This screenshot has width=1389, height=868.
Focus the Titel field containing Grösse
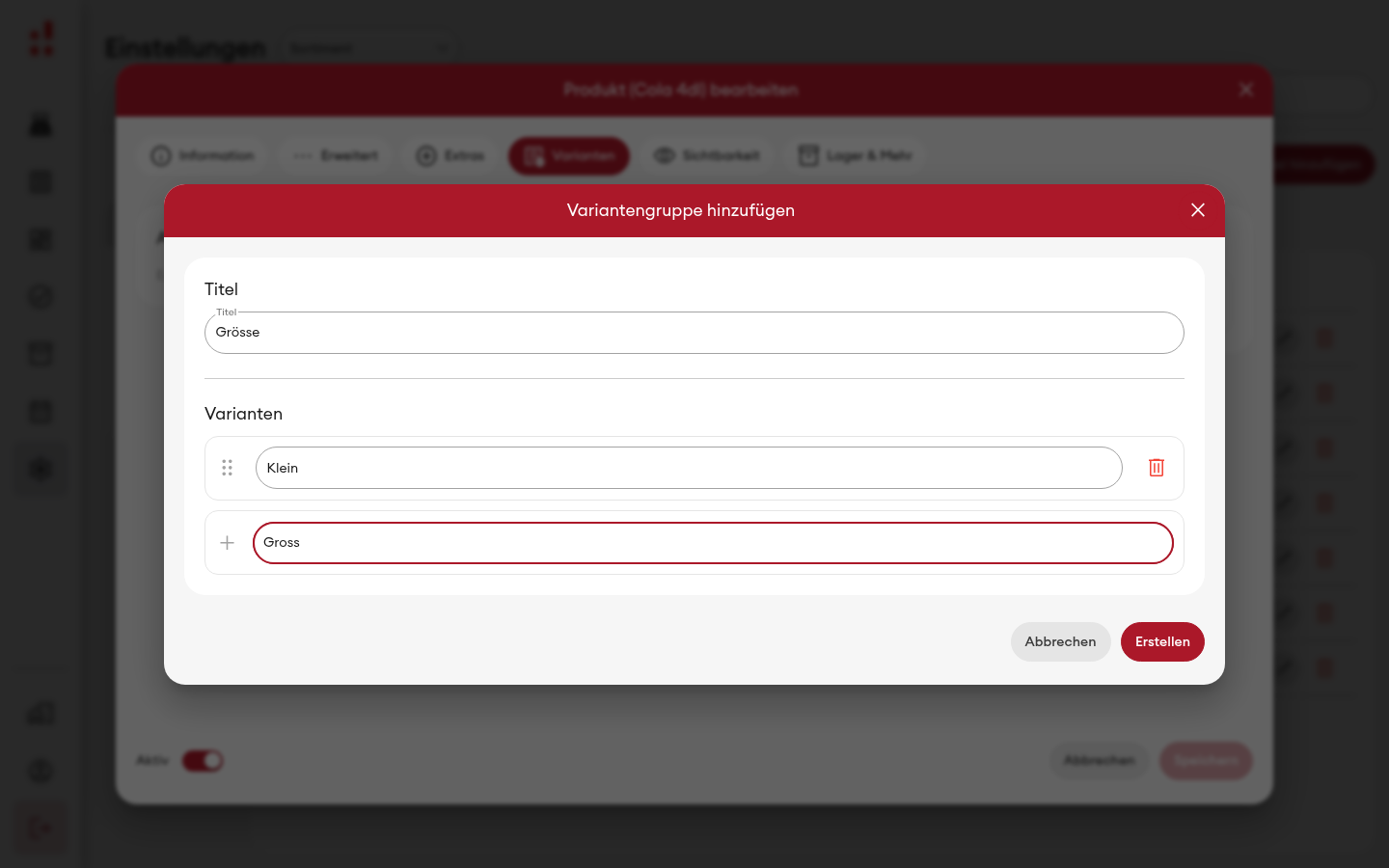click(694, 333)
